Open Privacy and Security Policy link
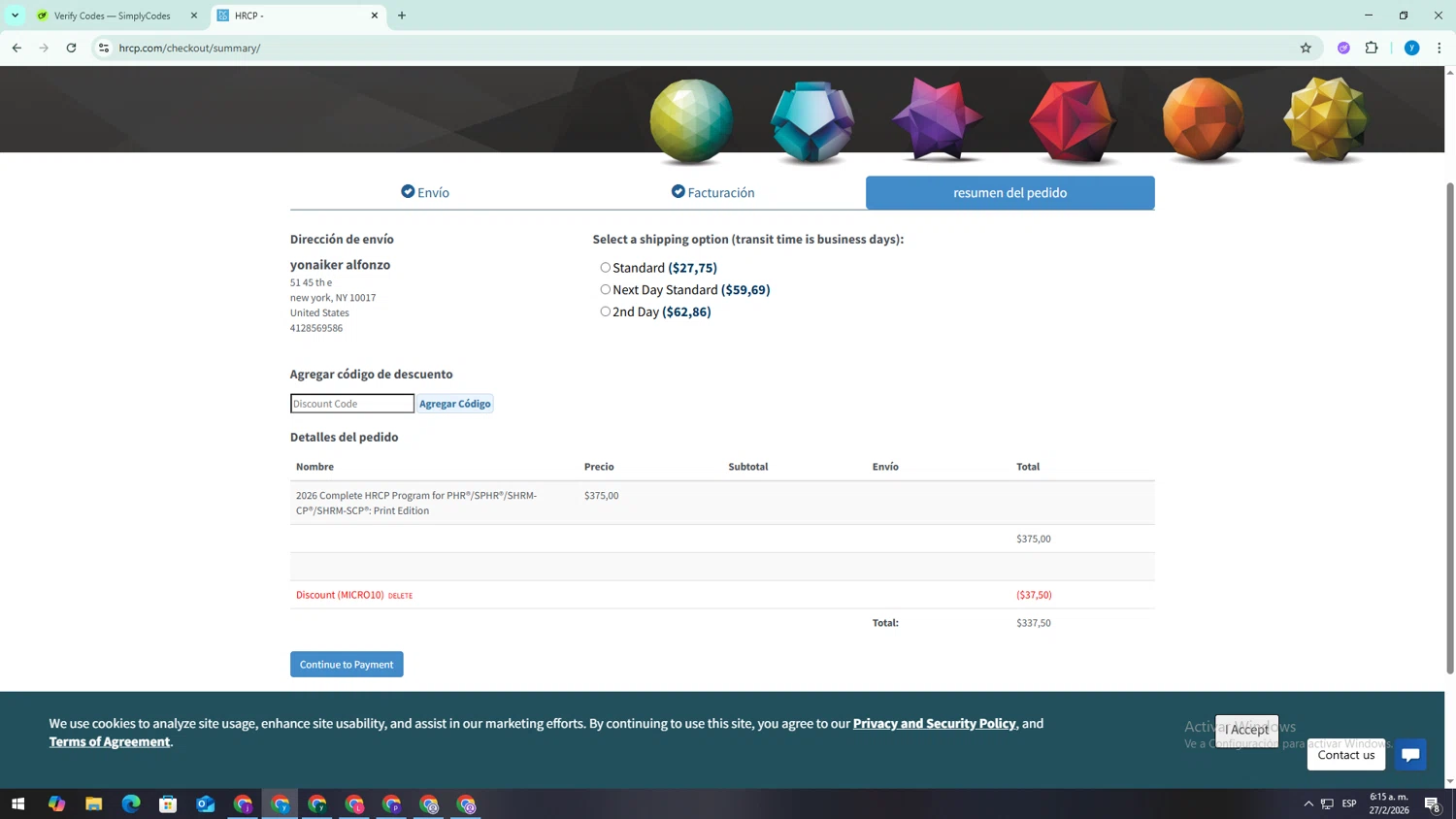This screenshot has height=819, width=1456. pos(934,723)
